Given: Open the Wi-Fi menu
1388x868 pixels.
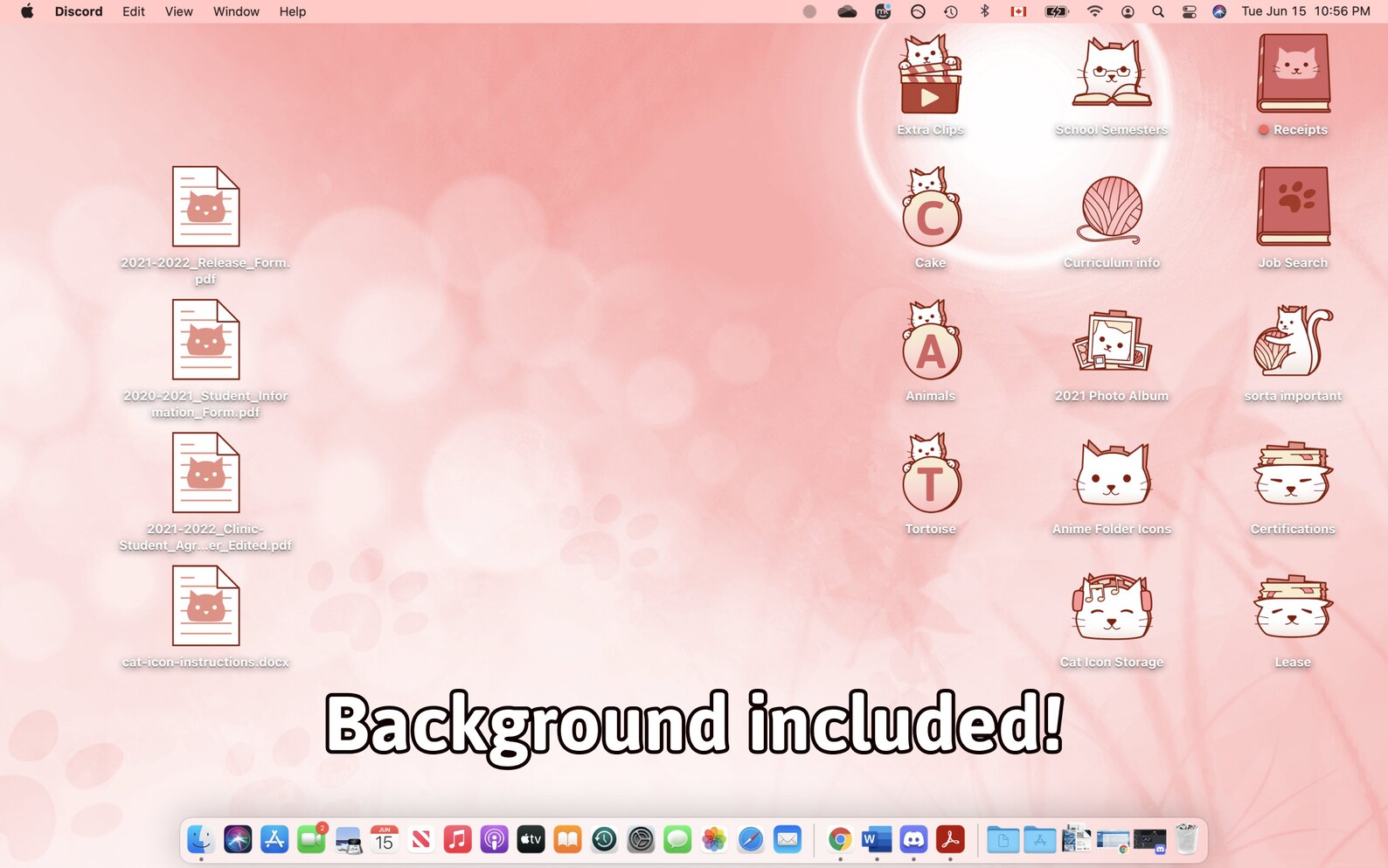Looking at the screenshot, I should [x=1094, y=11].
